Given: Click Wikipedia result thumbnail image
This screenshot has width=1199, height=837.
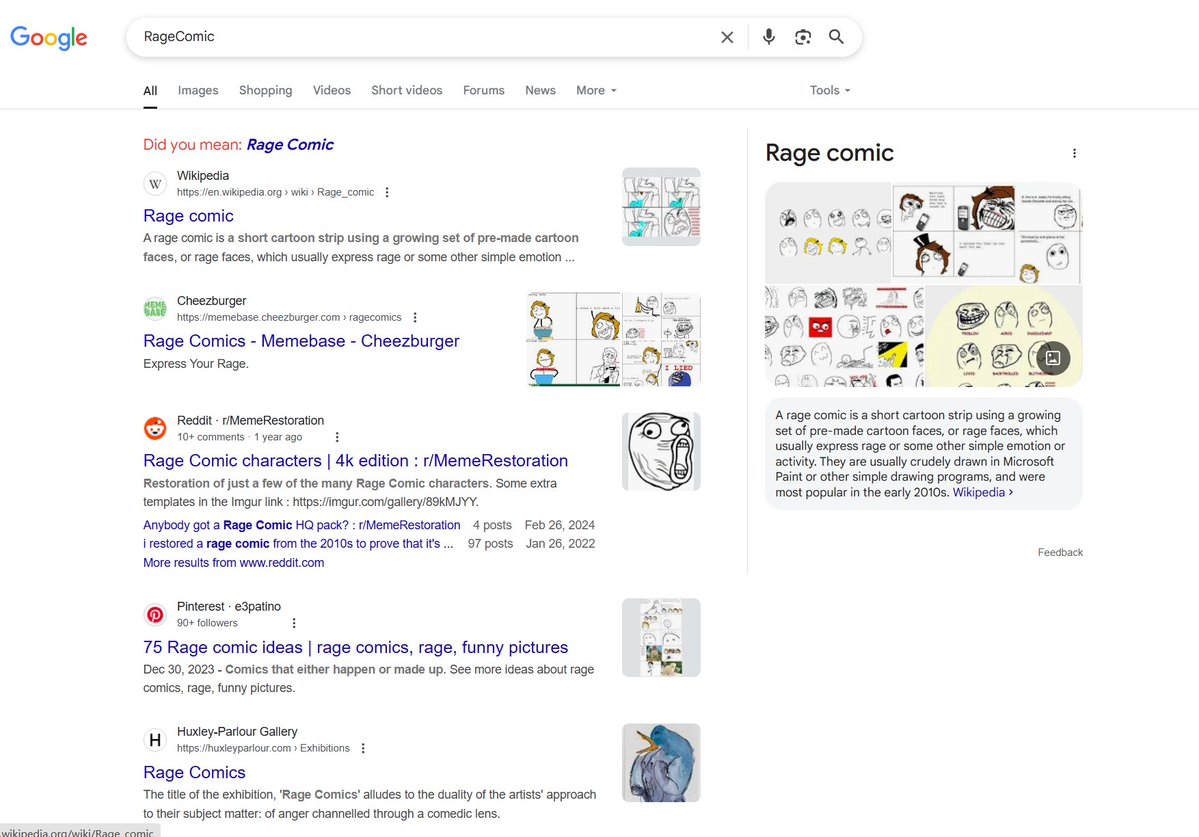Looking at the screenshot, I should click(x=661, y=206).
